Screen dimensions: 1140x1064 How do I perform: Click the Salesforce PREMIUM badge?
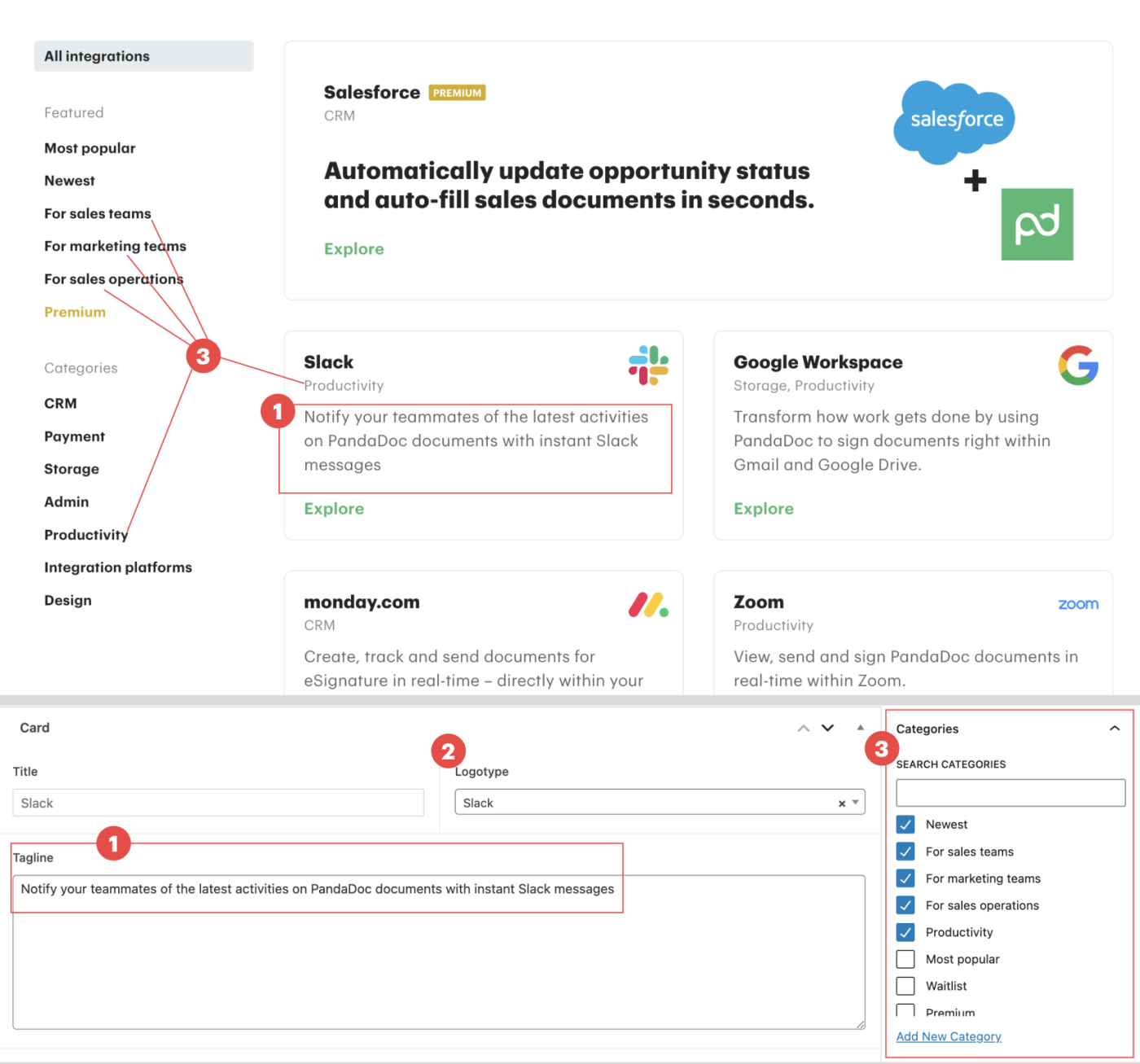457,93
